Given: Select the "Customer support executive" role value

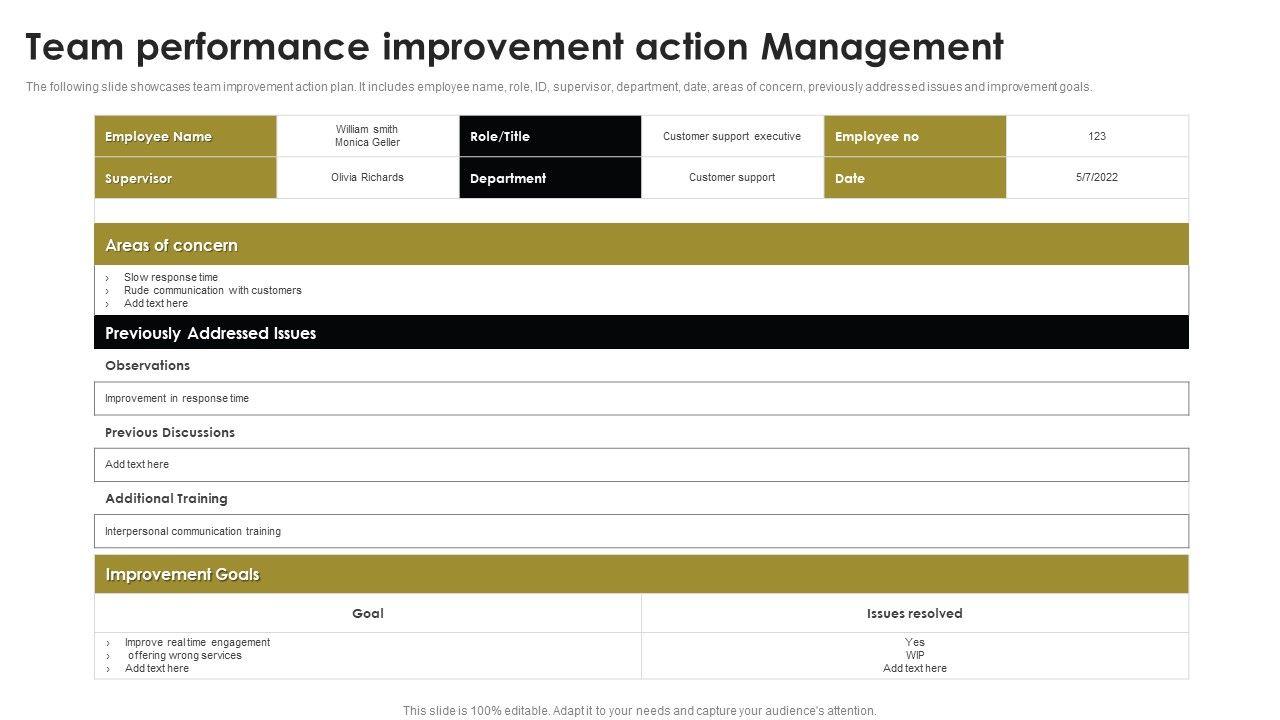Looking at the screenshot, I should click(732, 136).
